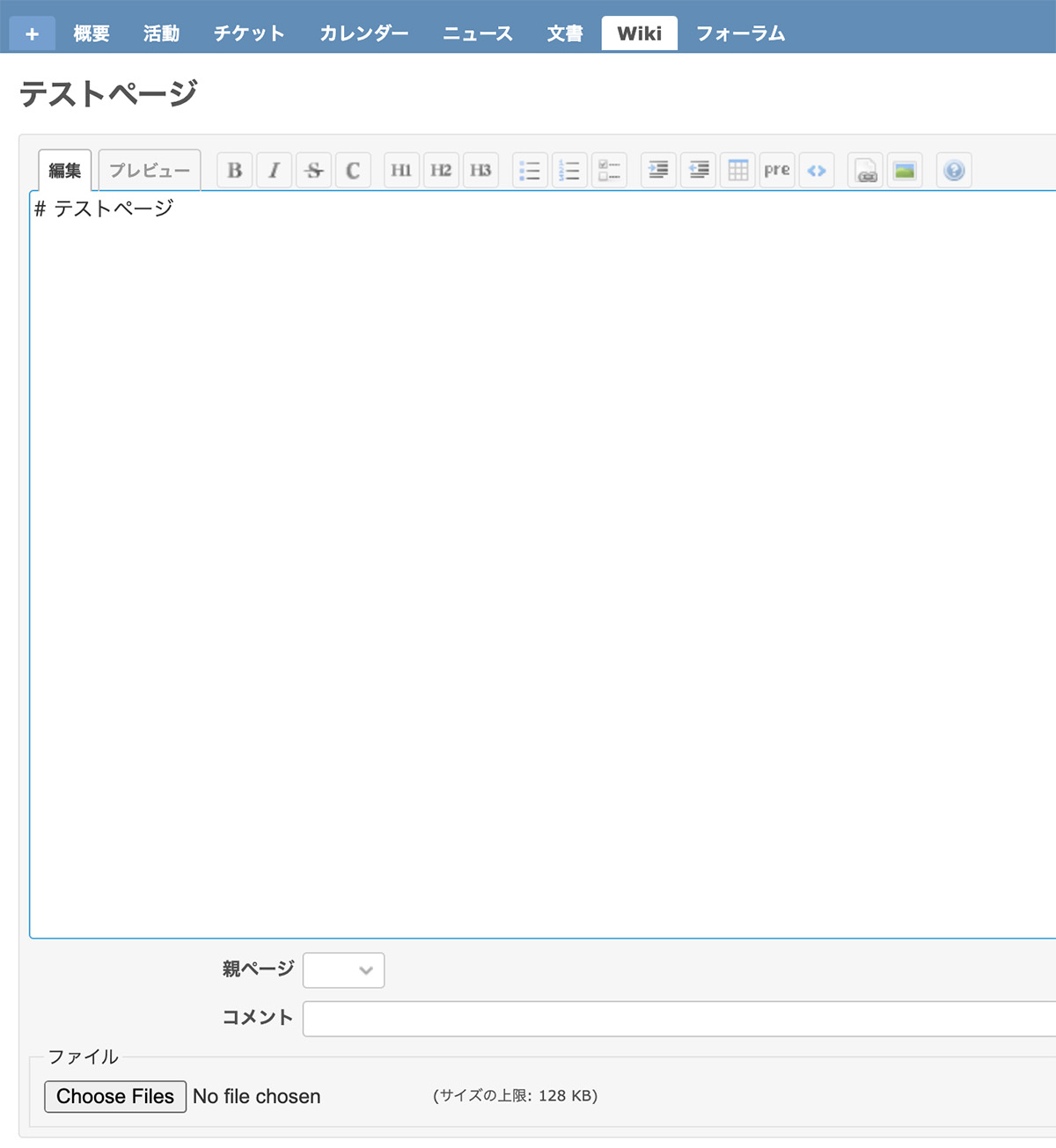Open the plus new-object menu

point(33,33)
